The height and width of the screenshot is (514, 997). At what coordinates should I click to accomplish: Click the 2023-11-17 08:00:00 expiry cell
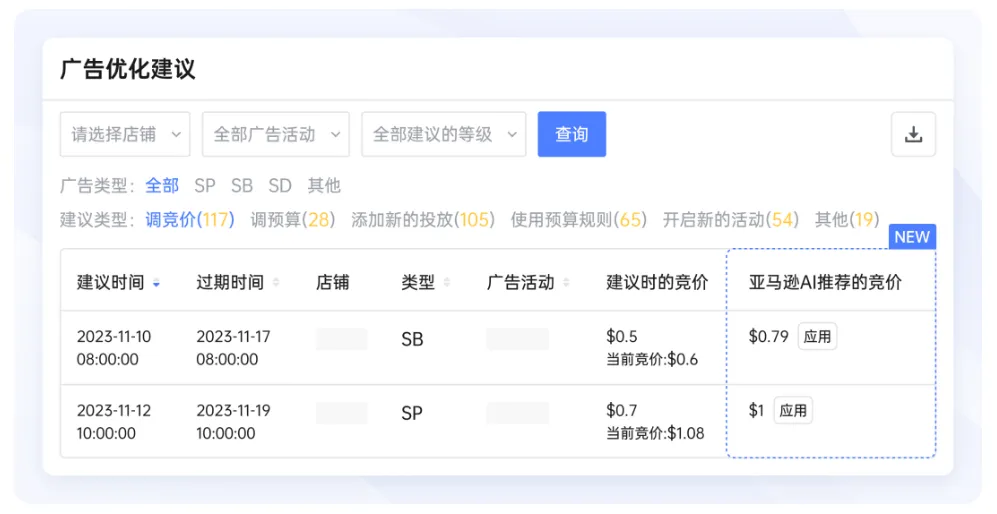[x=233, y=348]
